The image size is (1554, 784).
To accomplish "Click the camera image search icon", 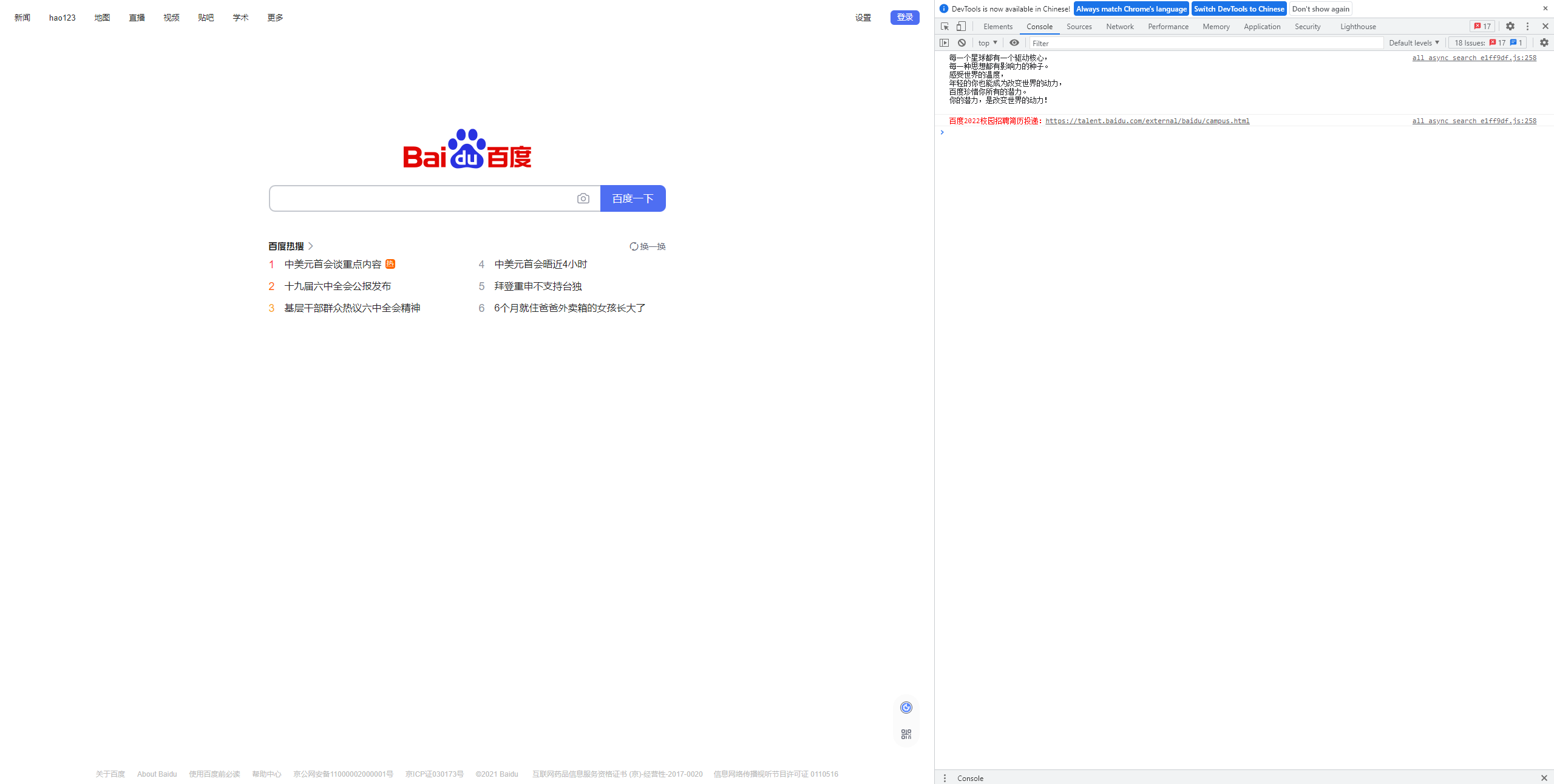I will pyautogui.click(x=583, y=198).
